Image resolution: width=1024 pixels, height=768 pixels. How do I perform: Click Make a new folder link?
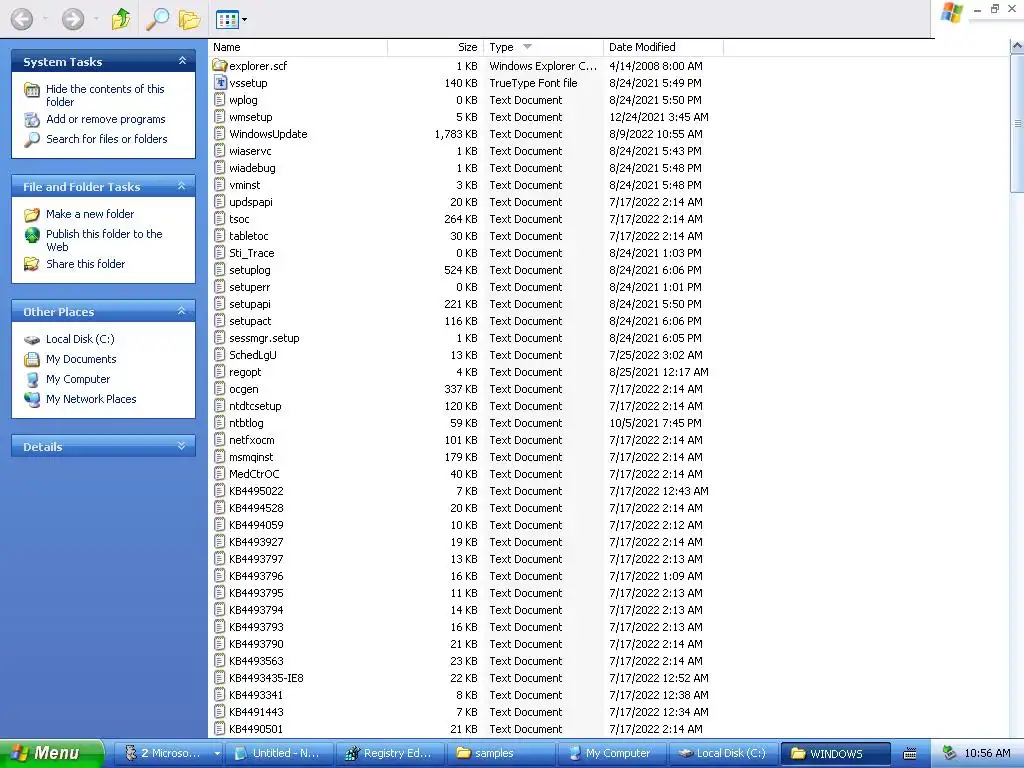(x=90, y=214)
